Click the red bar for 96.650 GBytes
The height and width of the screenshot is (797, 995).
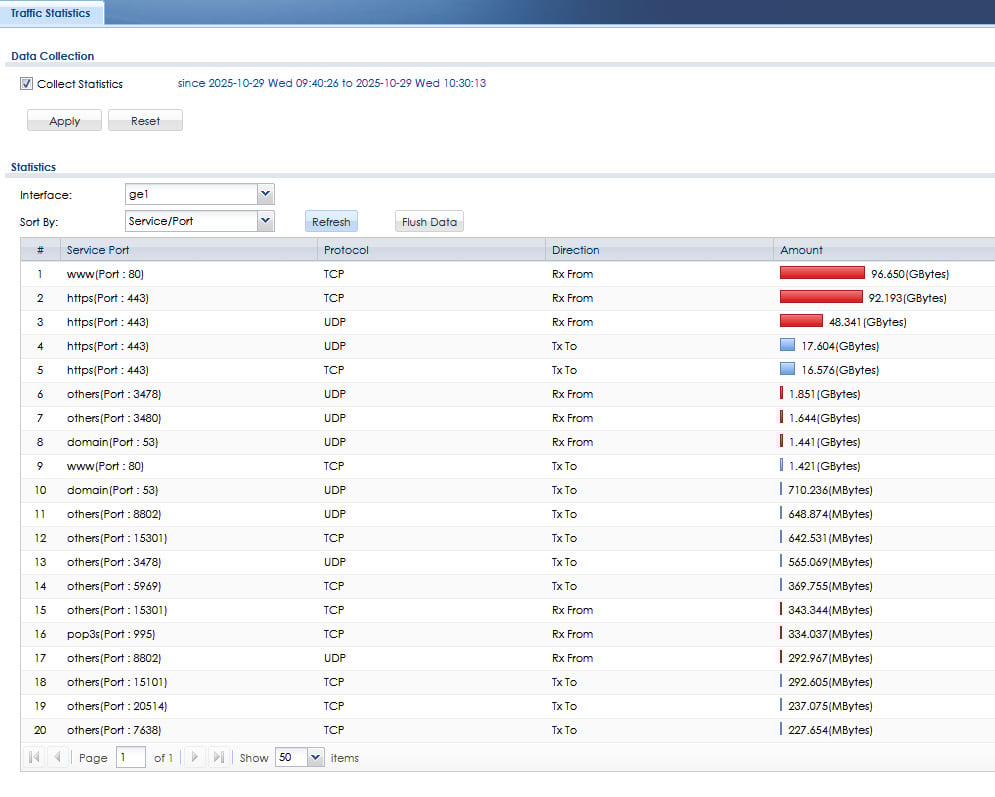tap(822, 273)
